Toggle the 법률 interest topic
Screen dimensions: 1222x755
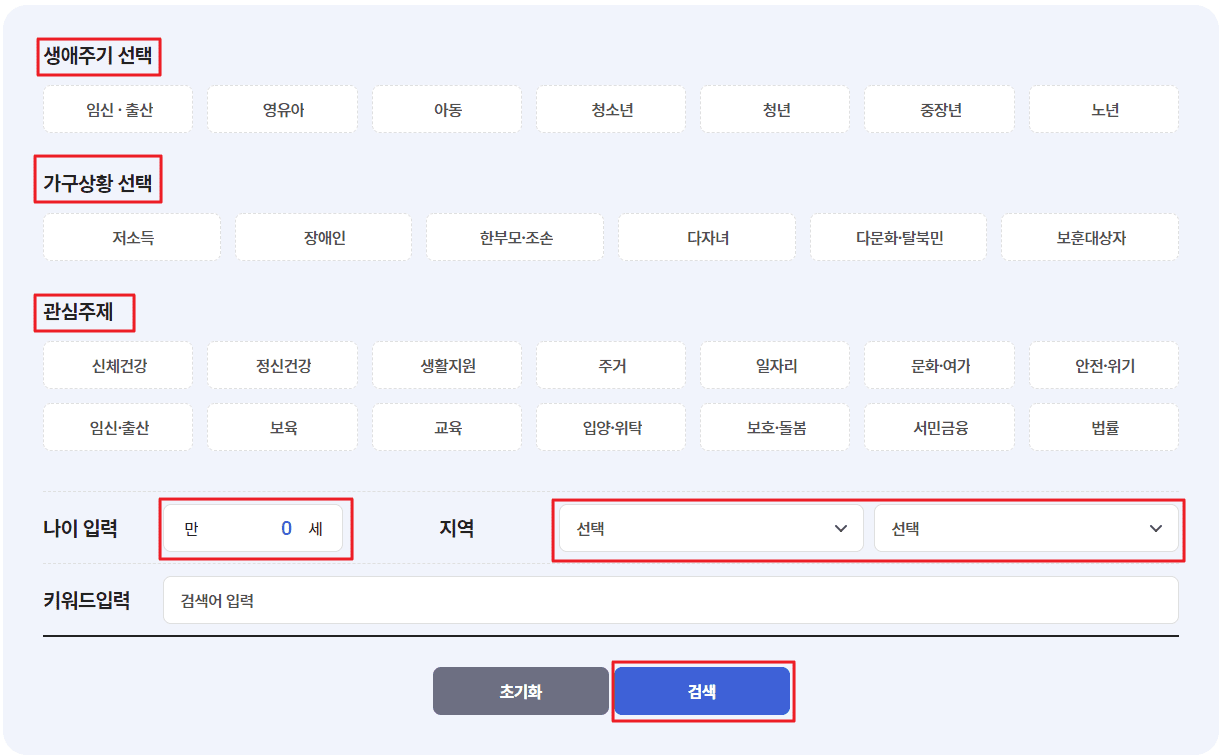click(1104, 427)
